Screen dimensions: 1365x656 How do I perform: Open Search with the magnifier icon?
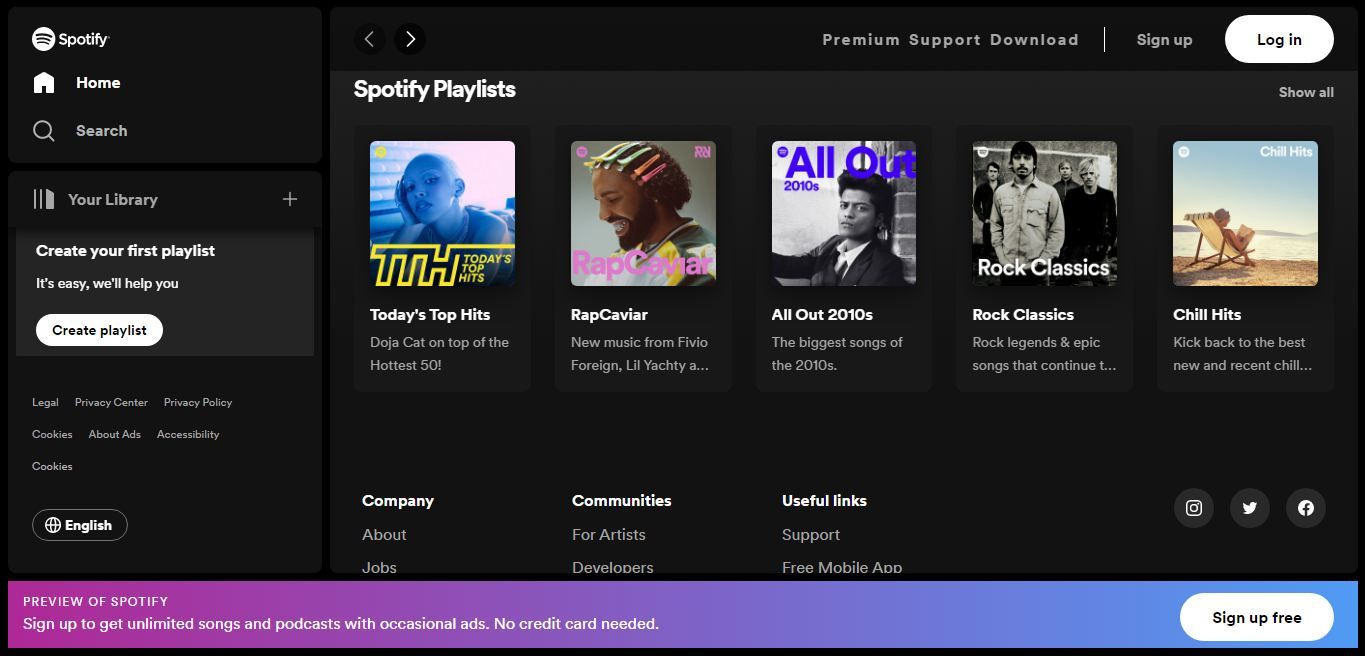(44, 131)
